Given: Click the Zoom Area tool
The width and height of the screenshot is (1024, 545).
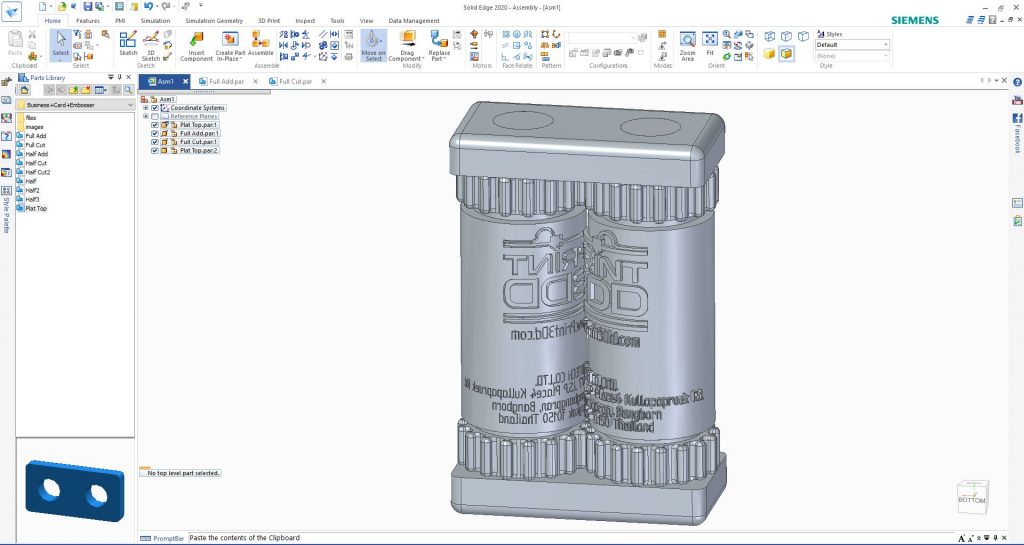Looking at the screenshot, I should coord(687,46).
